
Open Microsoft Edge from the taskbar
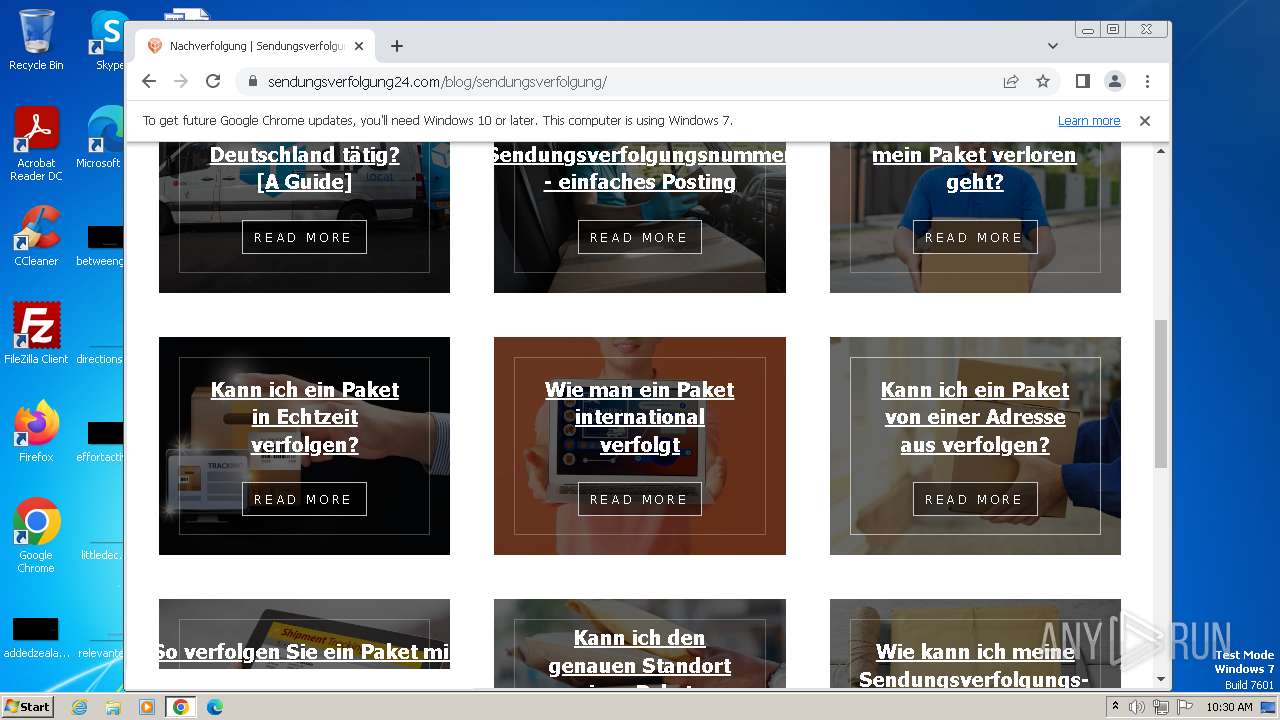[x=214, y=707]
